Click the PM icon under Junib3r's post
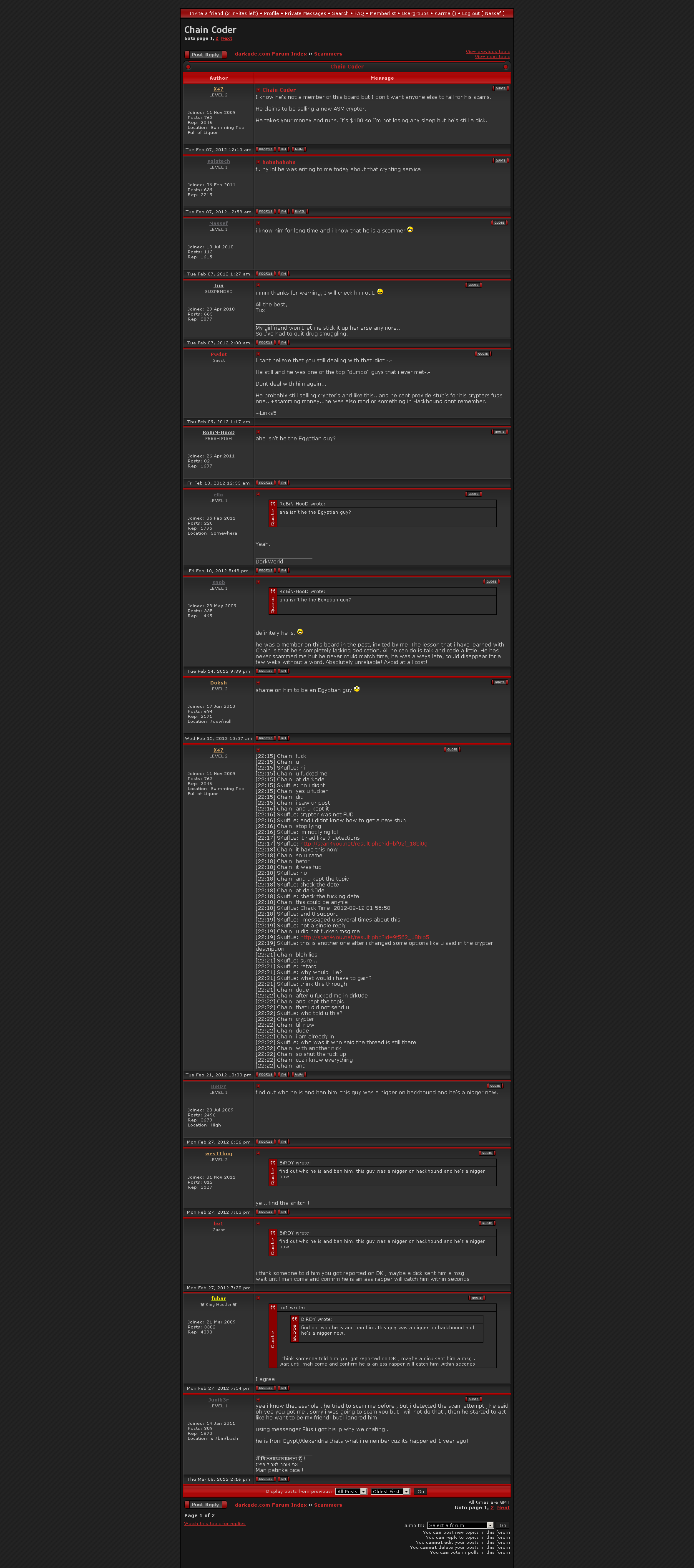The image size is (694, 1568). click(x=284, y=1479)
